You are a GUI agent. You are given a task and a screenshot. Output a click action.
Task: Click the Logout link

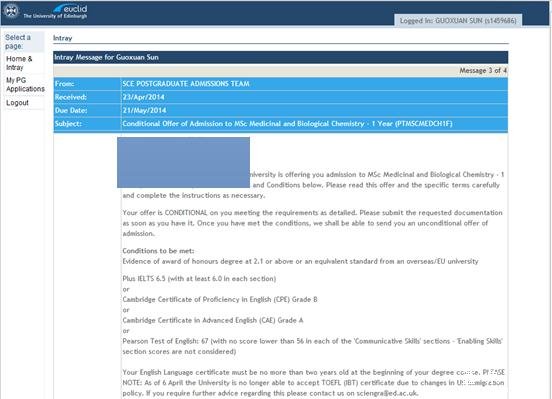(17, 103)
